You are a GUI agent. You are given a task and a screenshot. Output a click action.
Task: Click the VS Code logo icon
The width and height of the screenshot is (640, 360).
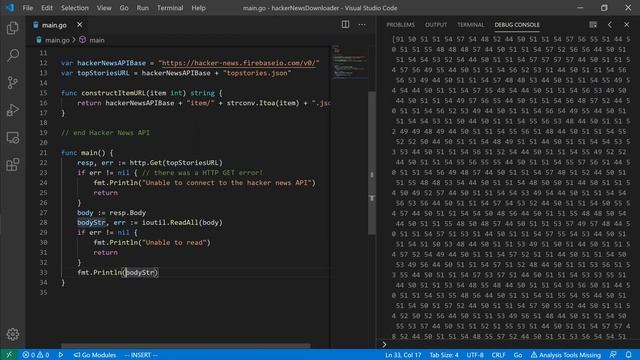click(10, 8)
